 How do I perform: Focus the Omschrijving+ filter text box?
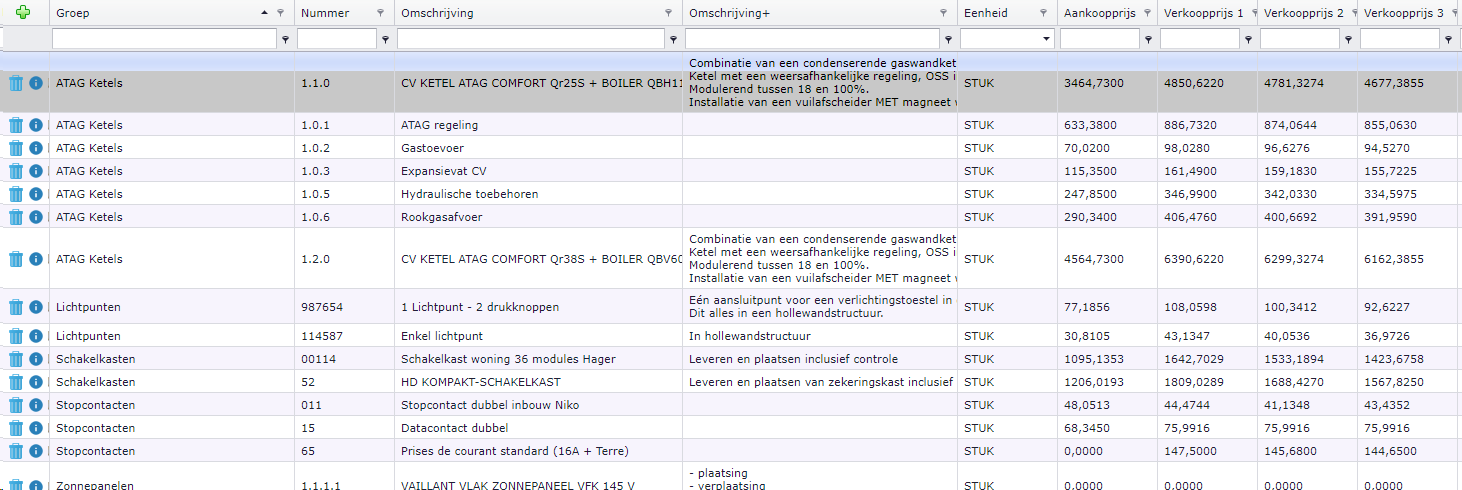pyautogui.click(x=812, y=39)
